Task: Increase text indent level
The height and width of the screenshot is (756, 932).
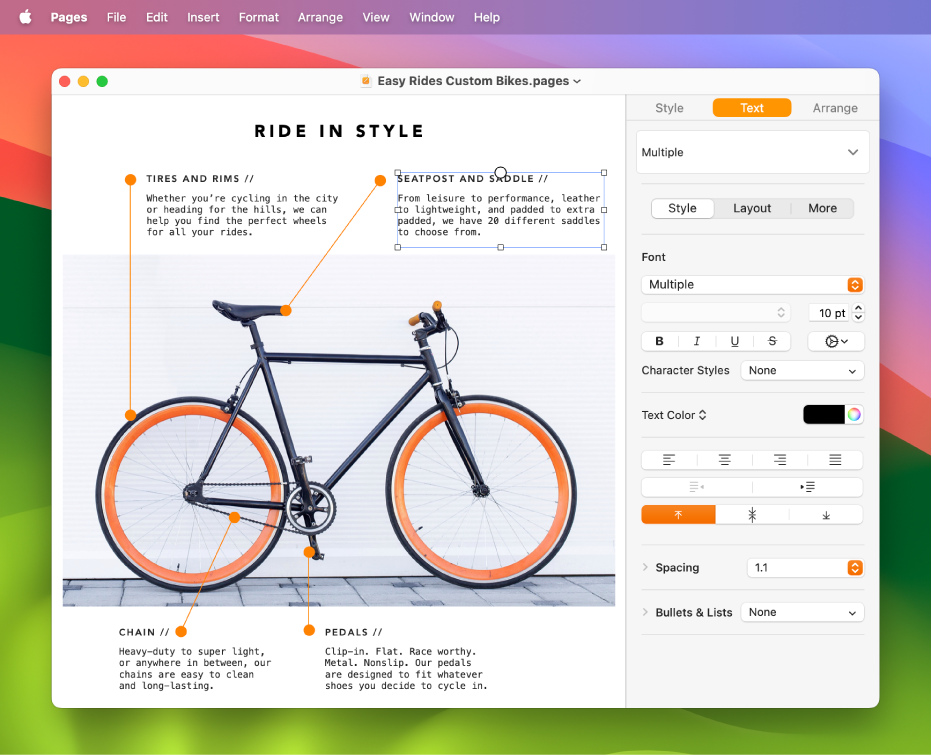Action: [810, 487]
